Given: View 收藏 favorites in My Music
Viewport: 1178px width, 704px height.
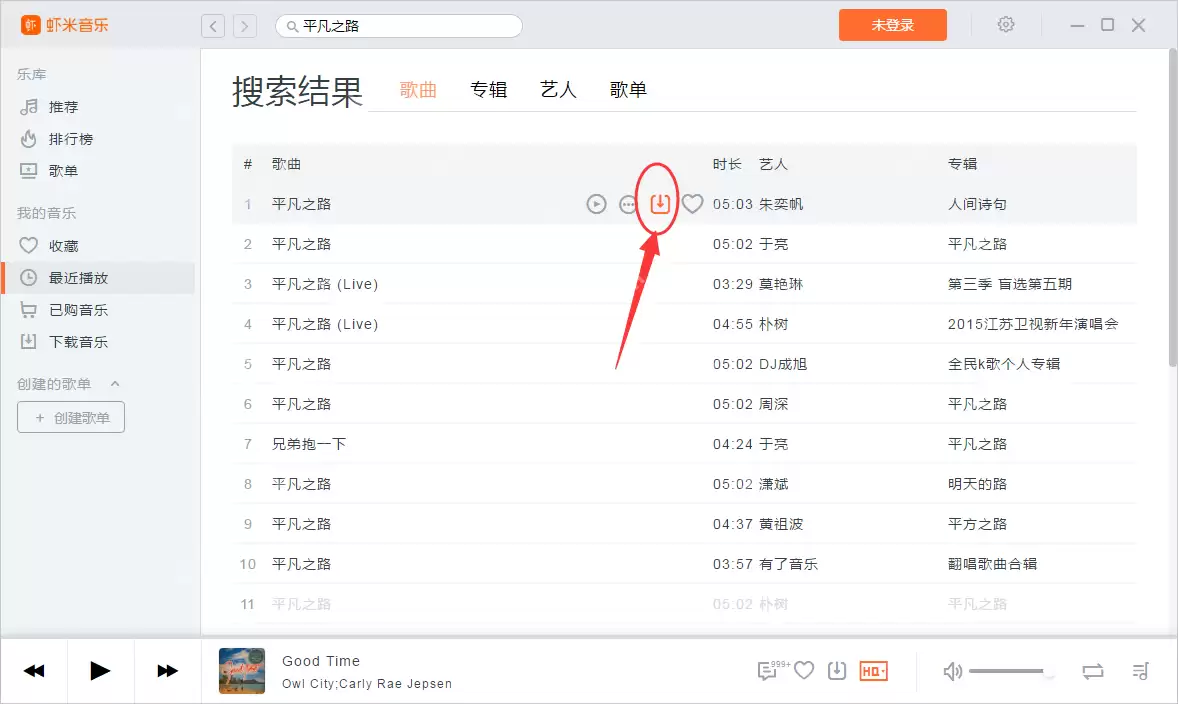Looking at the screenshot, I should point(60,245).
